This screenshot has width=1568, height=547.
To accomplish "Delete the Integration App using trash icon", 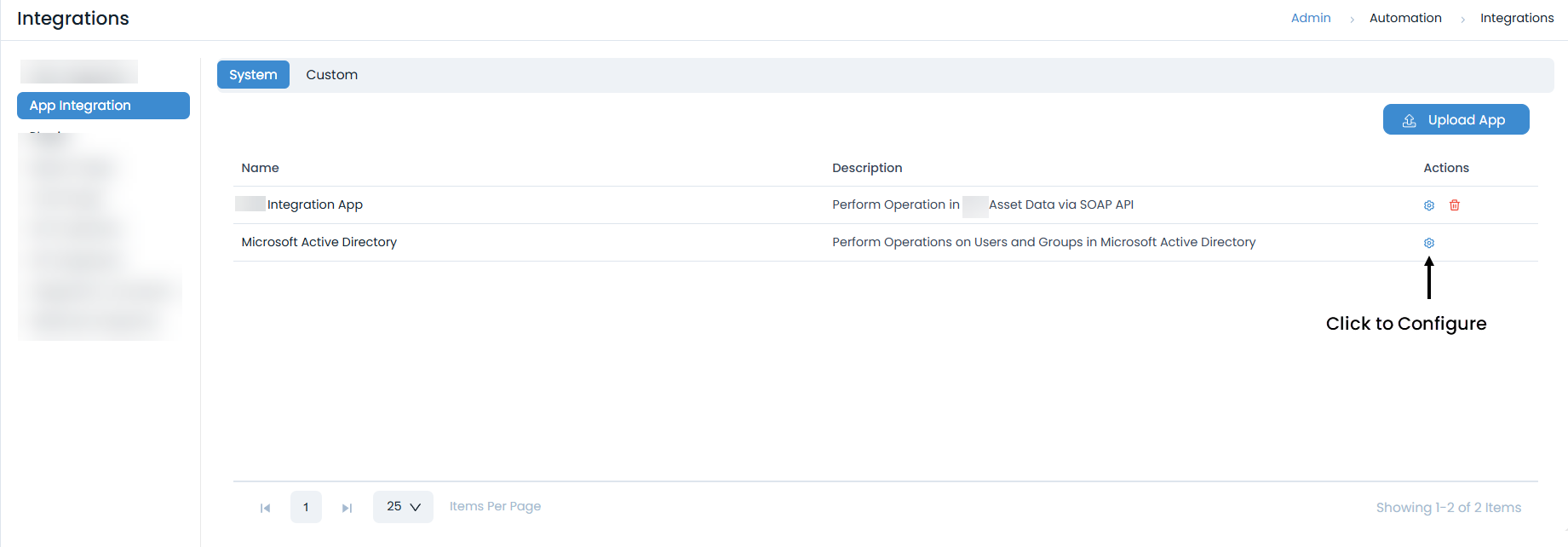I will click(x=1455, y=205).
